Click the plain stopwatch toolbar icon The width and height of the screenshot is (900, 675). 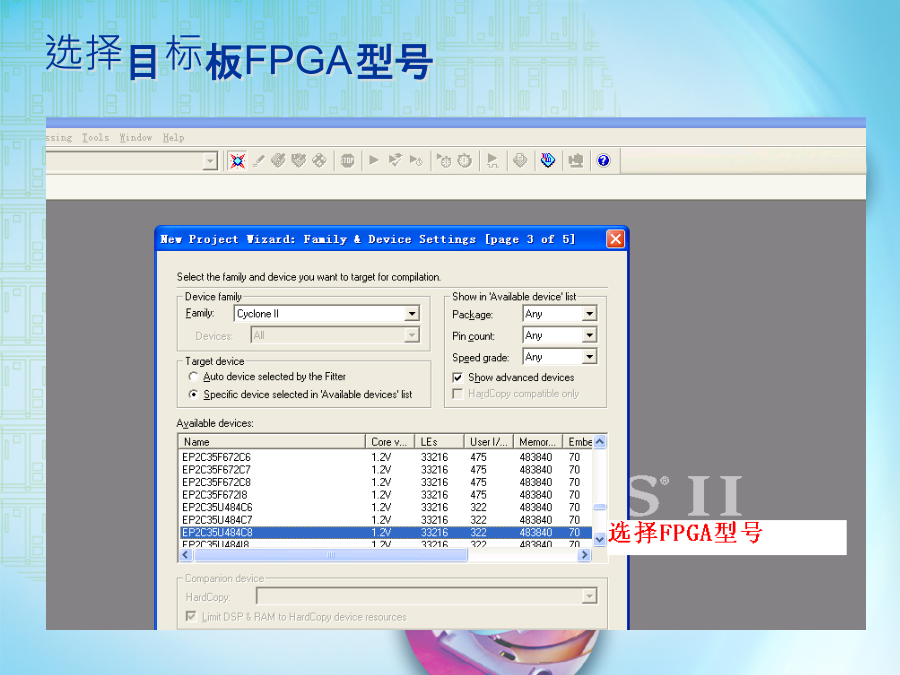coord(464,161)
